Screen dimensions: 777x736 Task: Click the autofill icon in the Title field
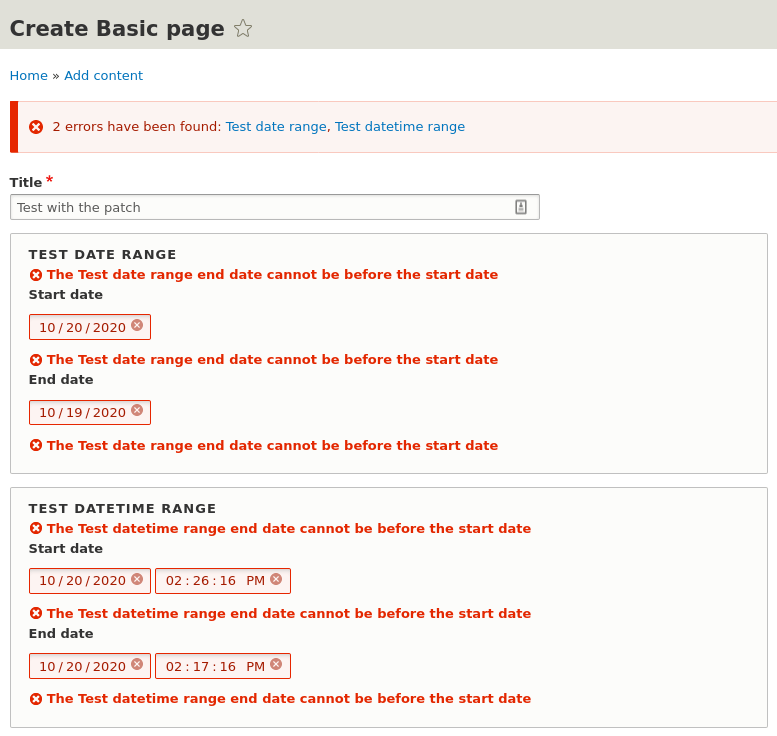(x=521, y=207)
